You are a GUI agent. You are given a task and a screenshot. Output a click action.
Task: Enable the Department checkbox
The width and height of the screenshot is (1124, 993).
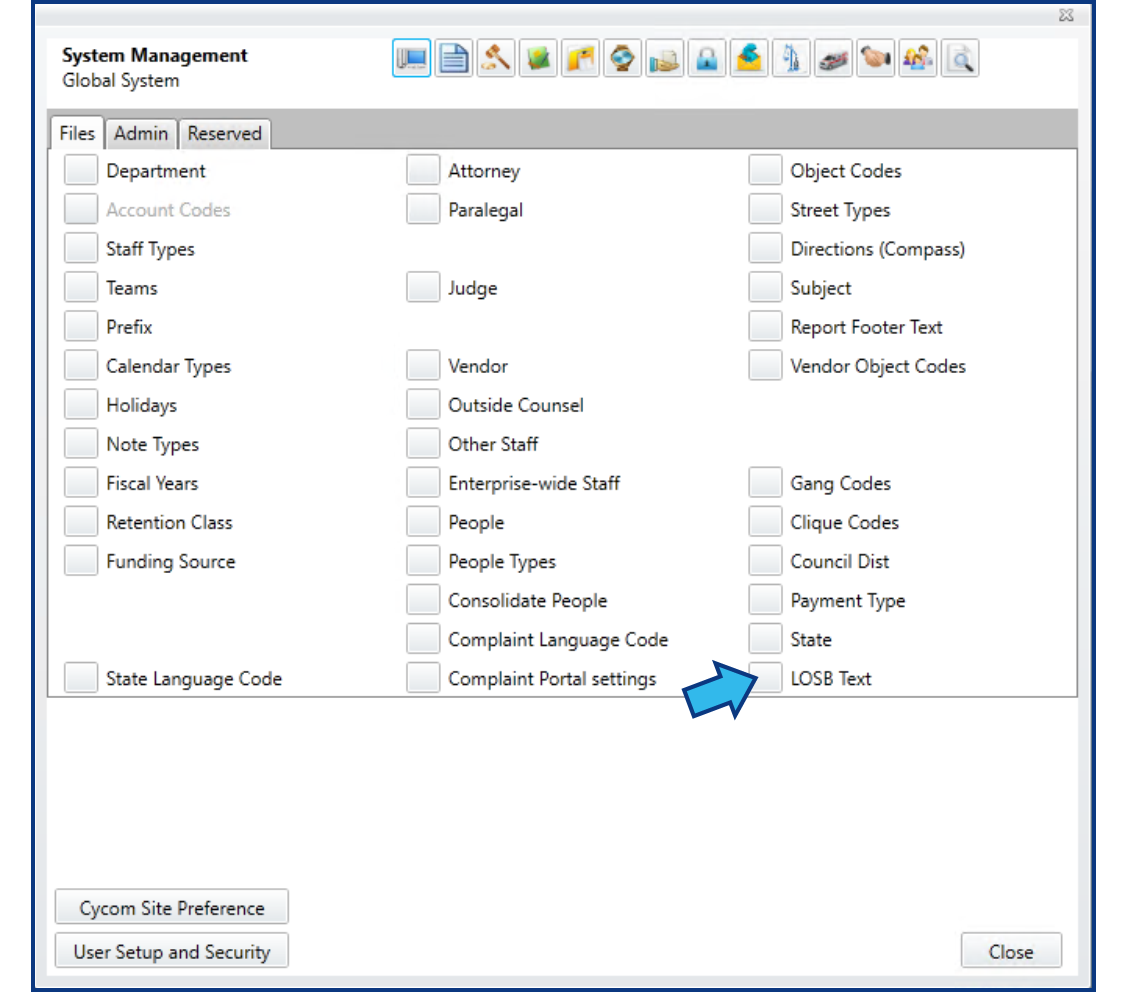(x=80, y=170)
